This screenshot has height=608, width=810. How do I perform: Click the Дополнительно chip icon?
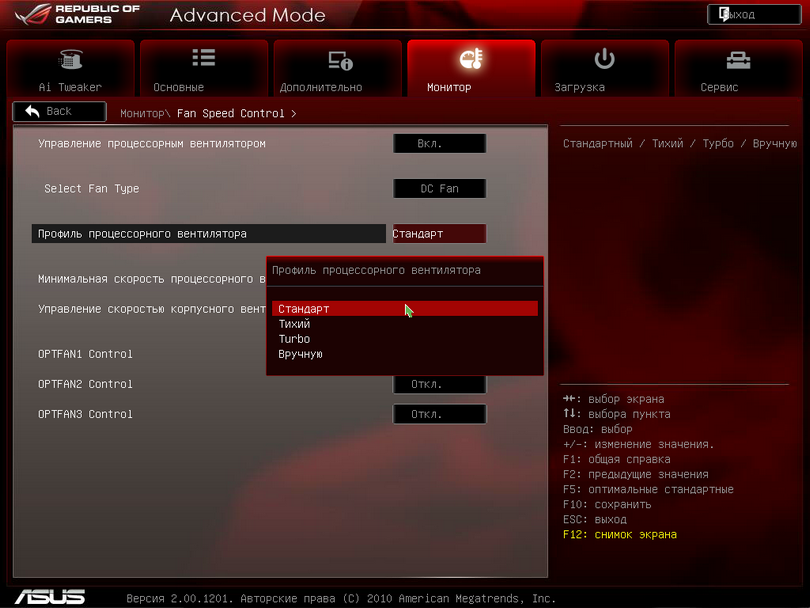[339, 60]
